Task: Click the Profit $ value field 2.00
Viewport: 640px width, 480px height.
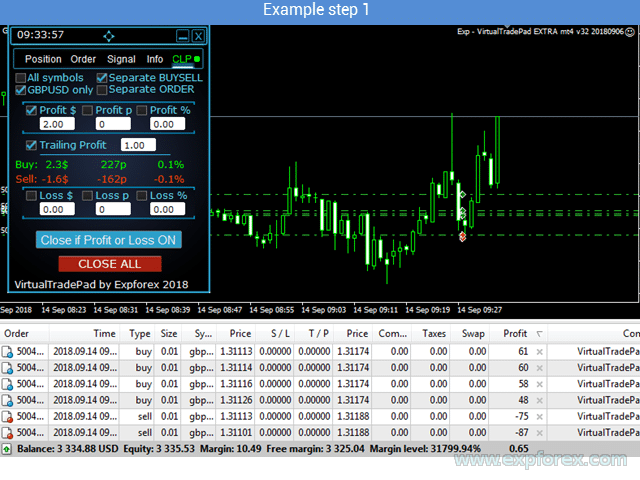Action: point(57,124)
